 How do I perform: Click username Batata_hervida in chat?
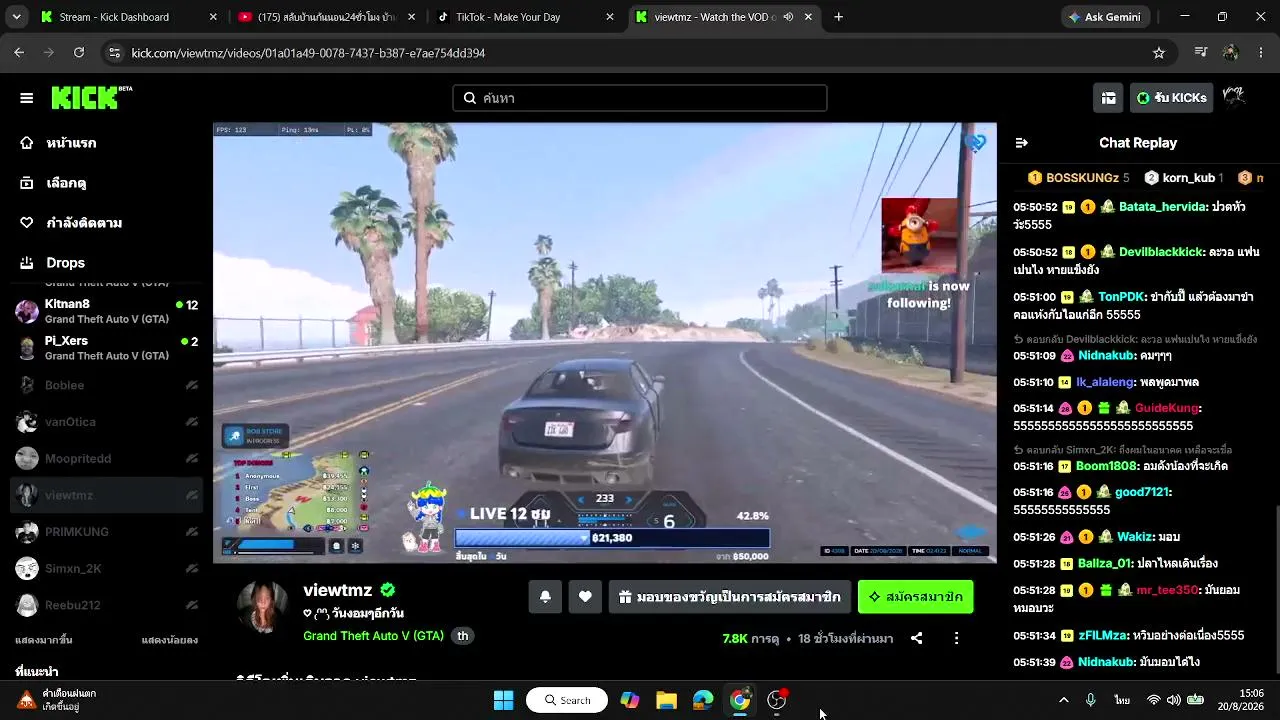1160,207
